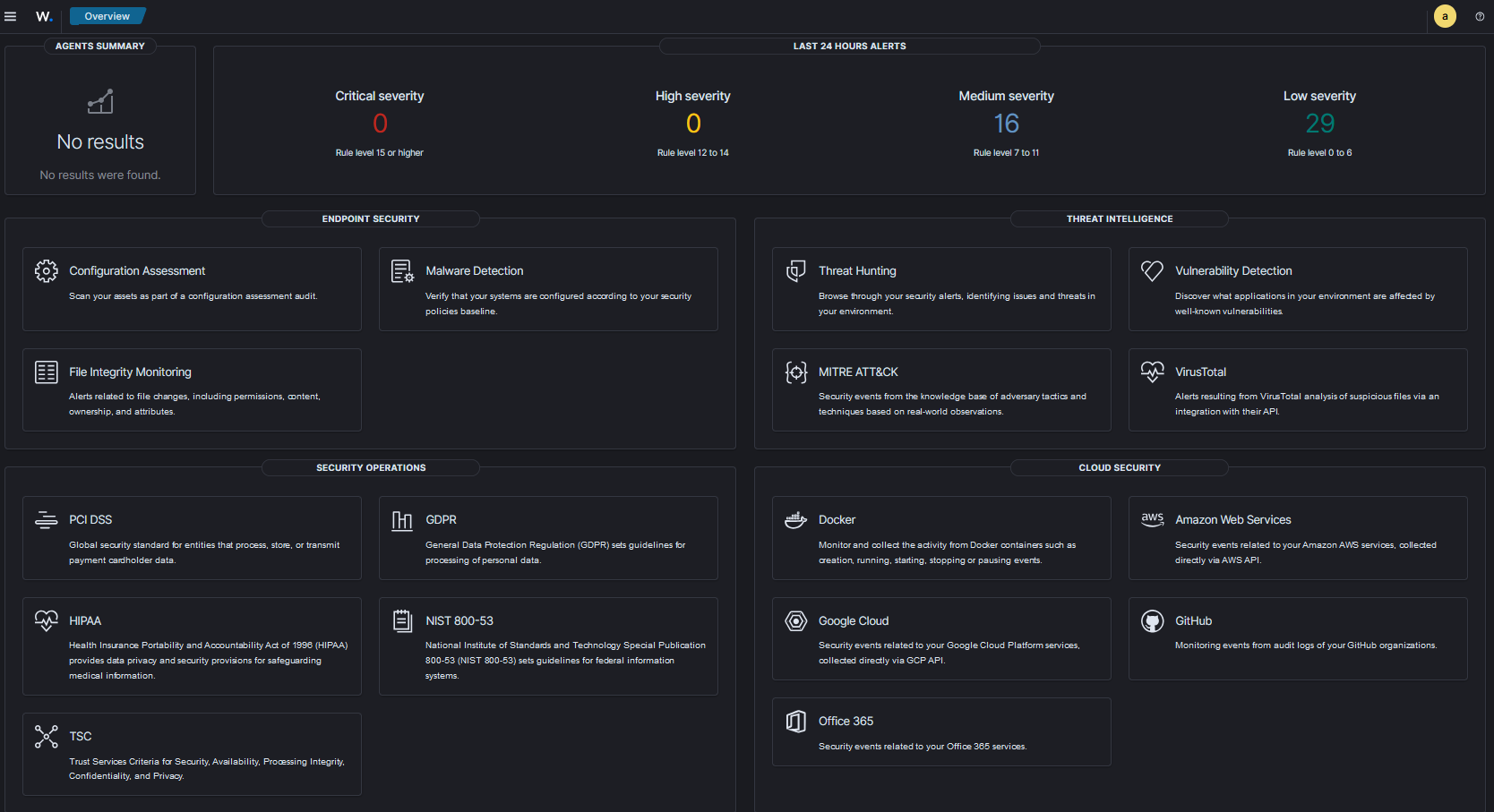Click the Malware Detection icon
Screen dimensions: 1494x812
tap(403, 270)
